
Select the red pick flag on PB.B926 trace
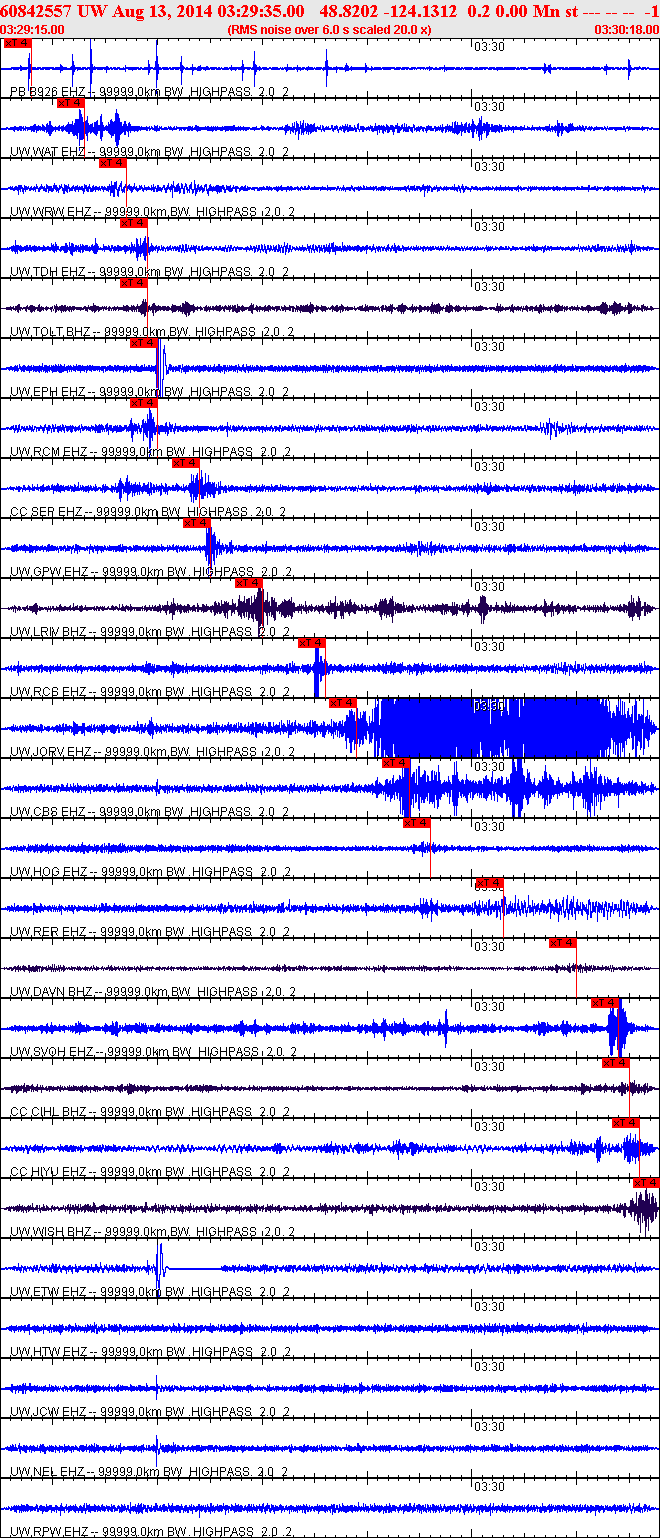17,43
